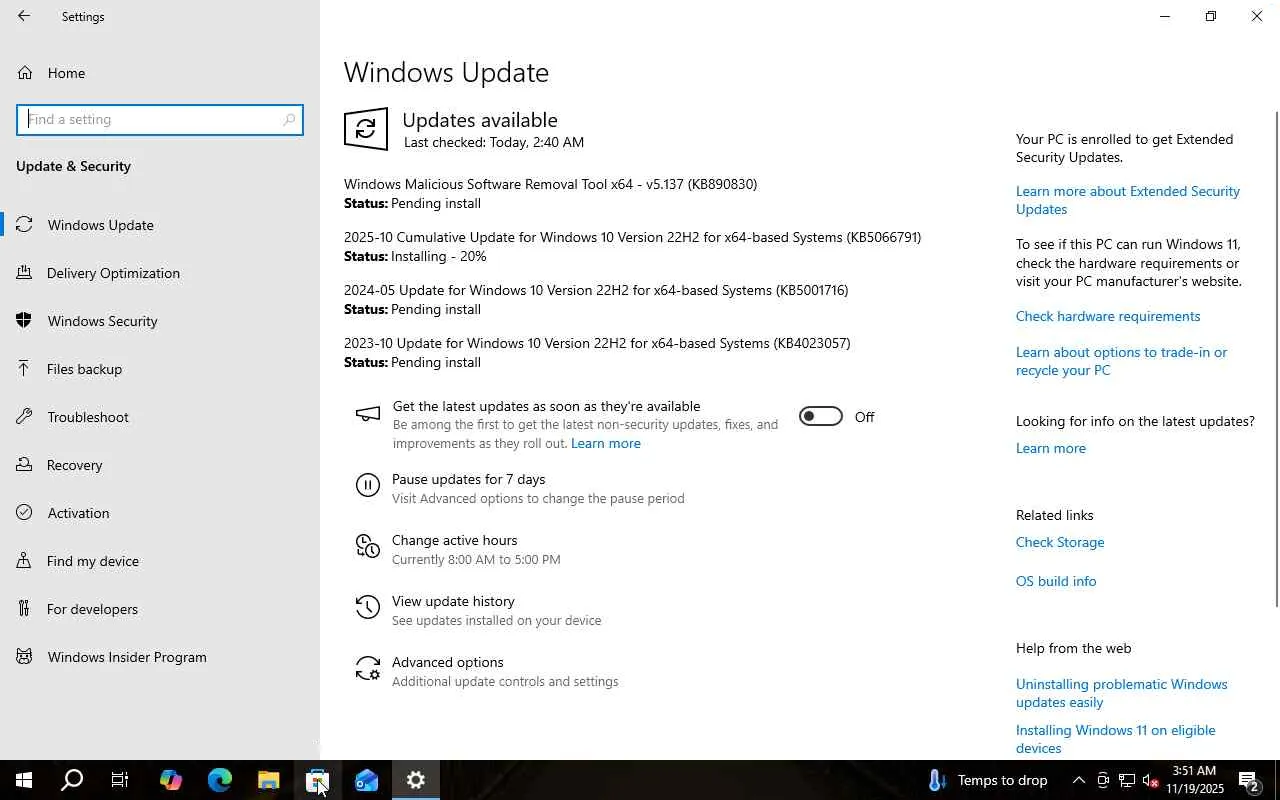Click the Home icon in sidebar
The image size is (1280, 800).
(x=25, y=73)
